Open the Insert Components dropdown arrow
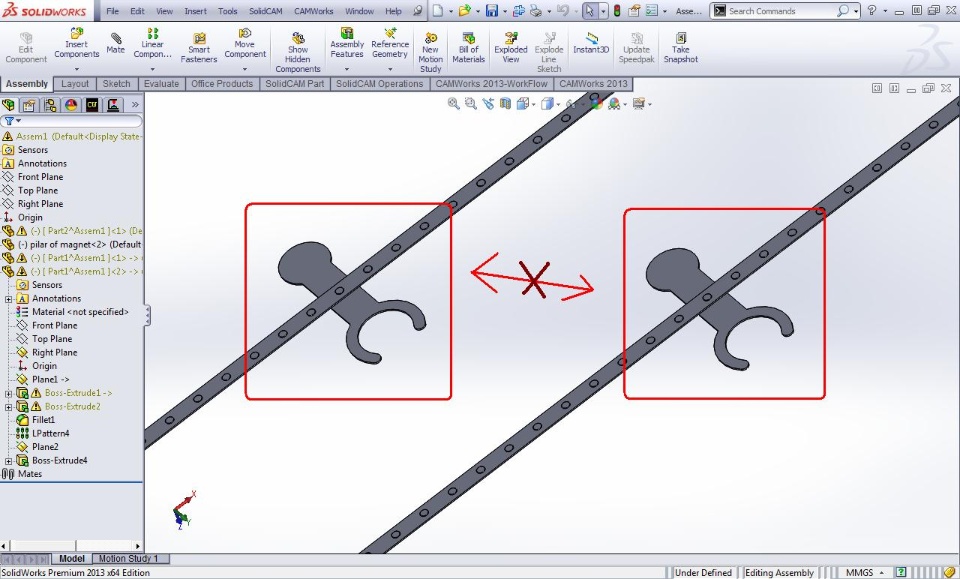Screen dimensions: 960x579 [77, 69]
